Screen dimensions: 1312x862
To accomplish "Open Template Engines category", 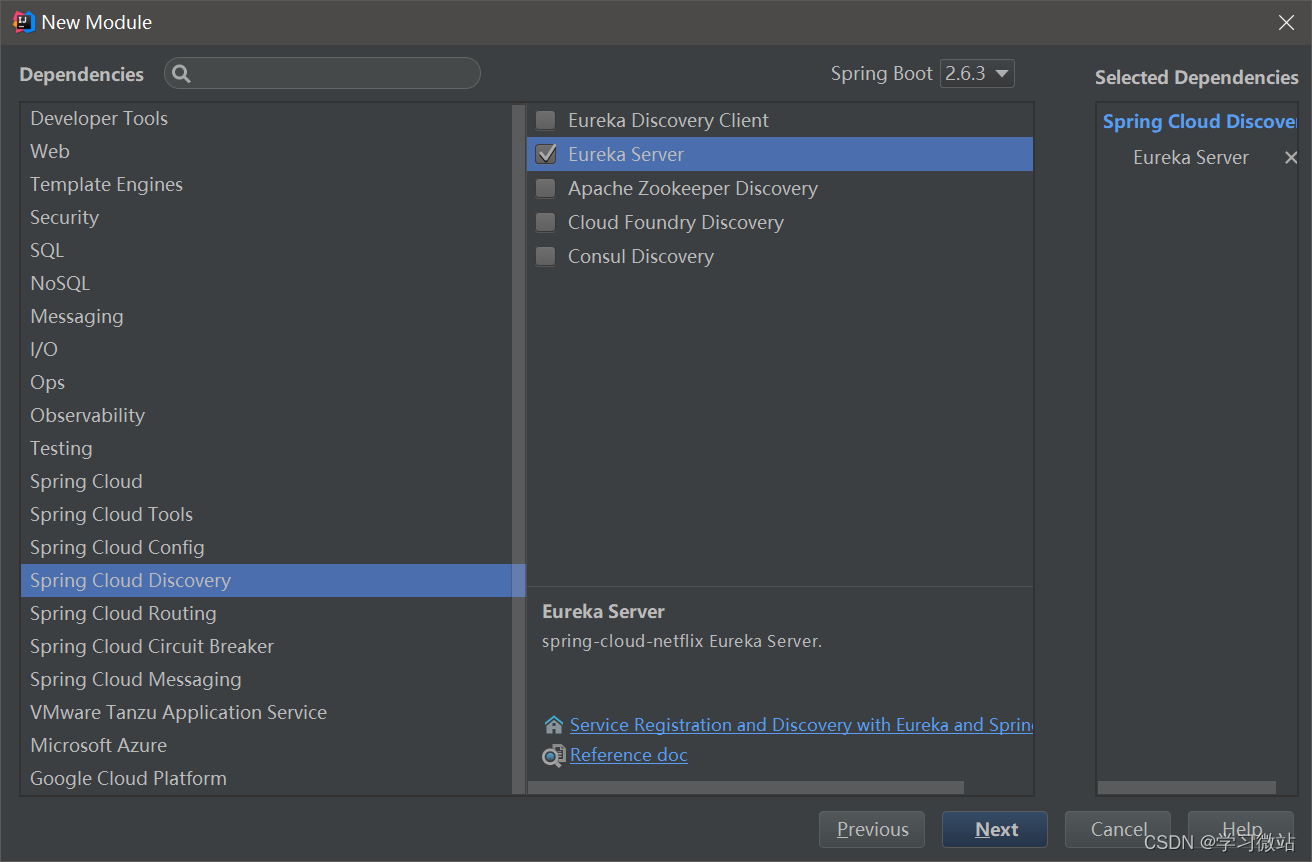I will (x=266, y=184).
